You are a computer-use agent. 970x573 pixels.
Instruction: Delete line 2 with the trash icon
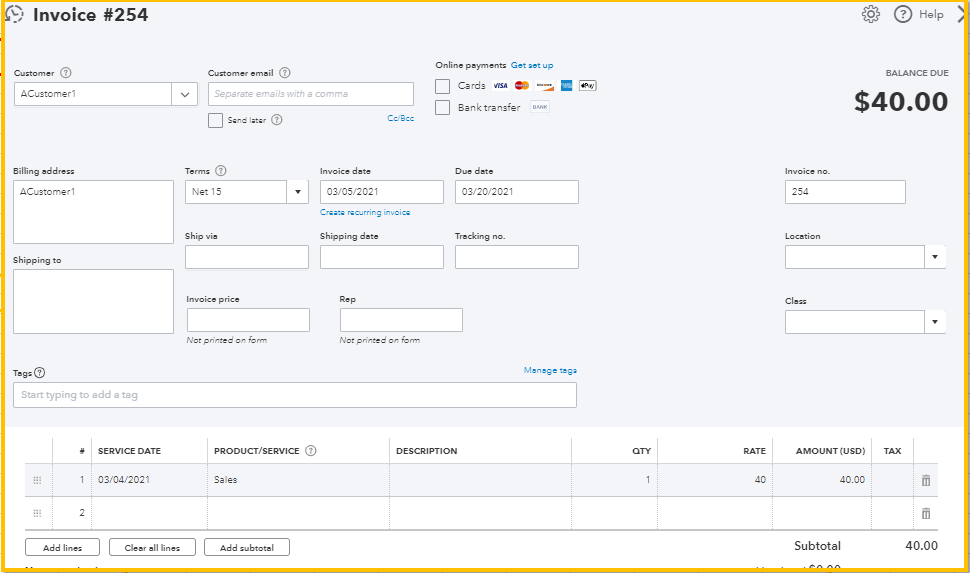tap(925, 513)
